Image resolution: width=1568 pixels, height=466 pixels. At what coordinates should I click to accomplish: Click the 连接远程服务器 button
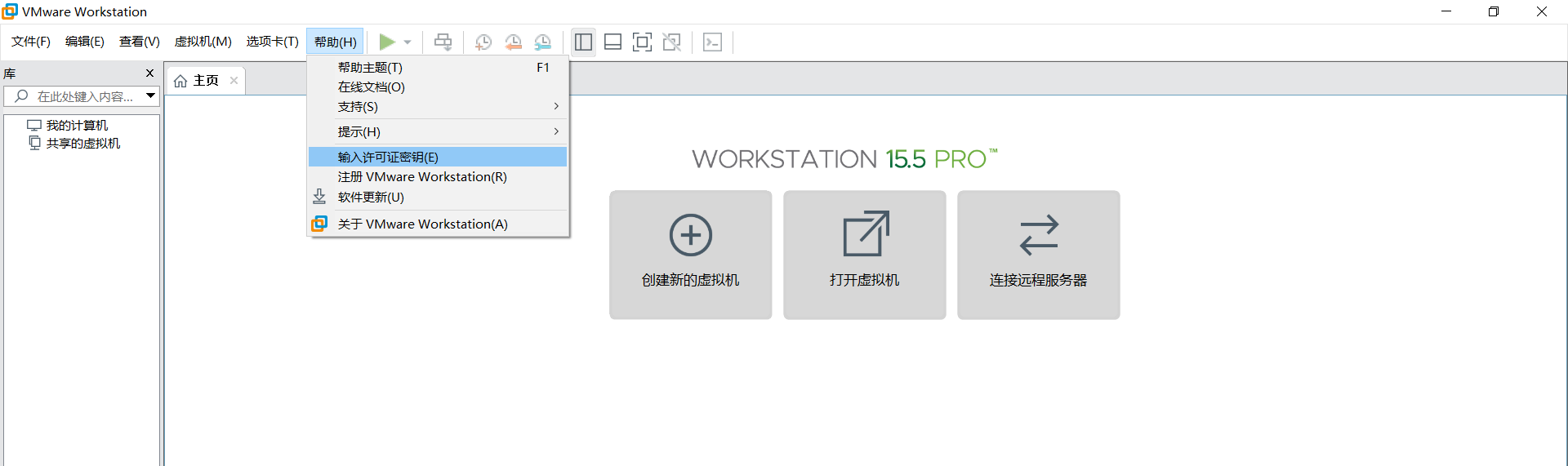click(1039, 255)
